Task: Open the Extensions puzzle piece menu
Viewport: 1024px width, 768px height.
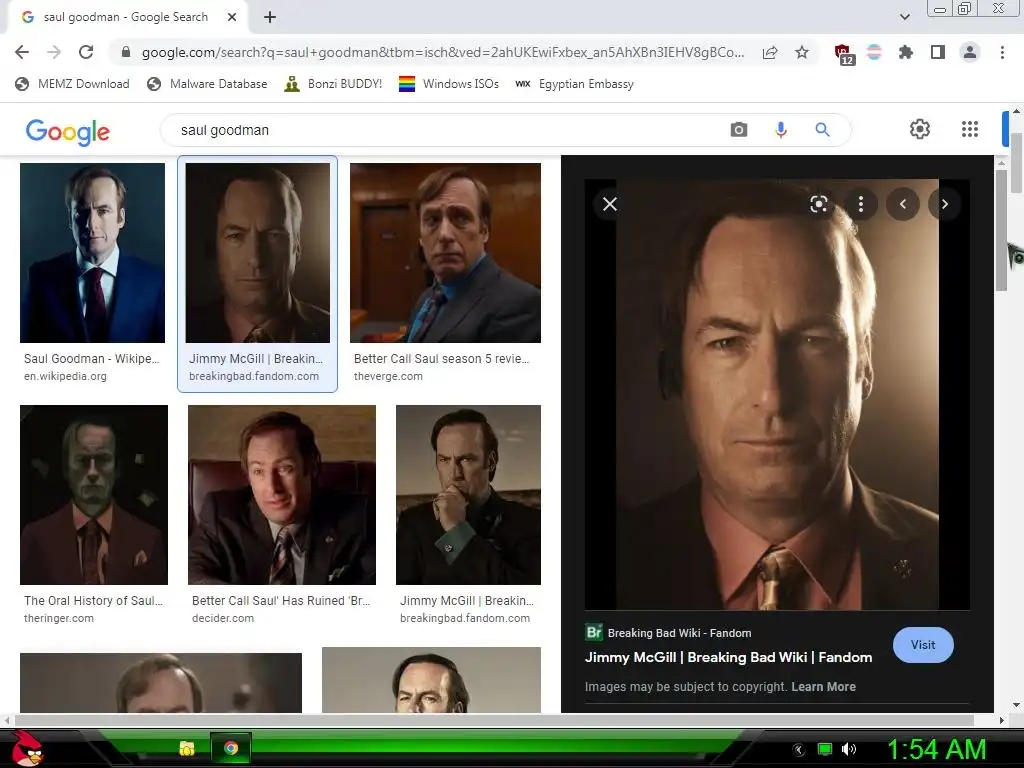Action: click(x=905, y=52)
